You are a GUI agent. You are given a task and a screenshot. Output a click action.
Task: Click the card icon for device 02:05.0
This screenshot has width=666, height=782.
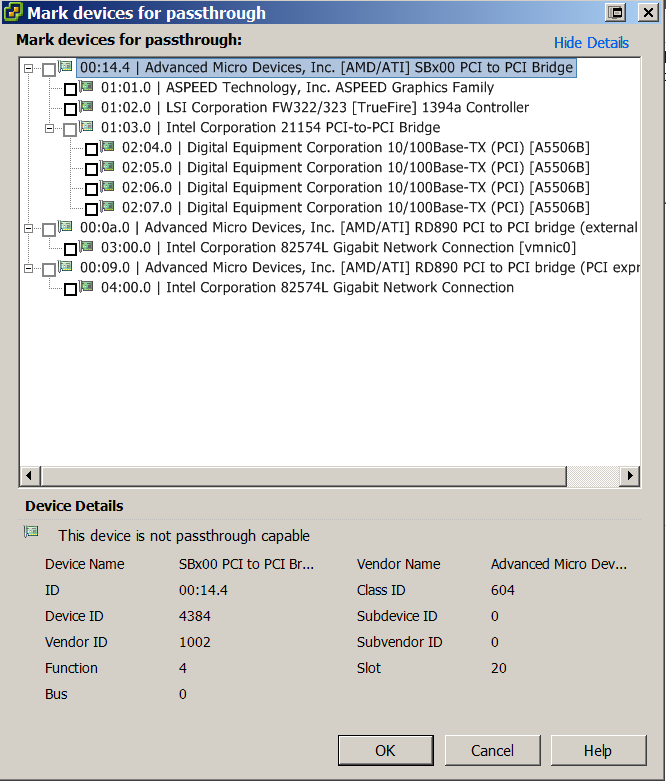(107, 166)
